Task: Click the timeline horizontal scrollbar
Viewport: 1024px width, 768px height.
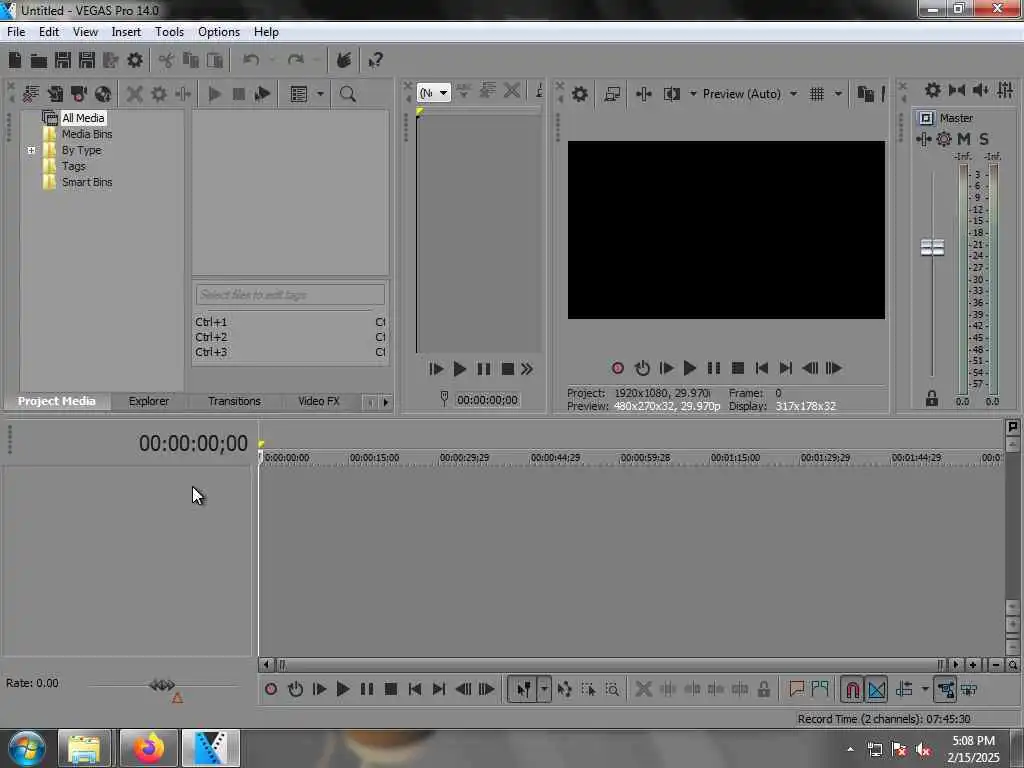Action: [x=609, y=665]
